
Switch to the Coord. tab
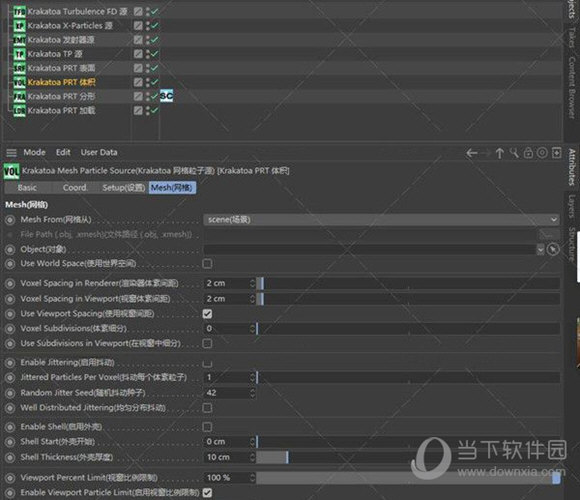click(x=75, y=188)
